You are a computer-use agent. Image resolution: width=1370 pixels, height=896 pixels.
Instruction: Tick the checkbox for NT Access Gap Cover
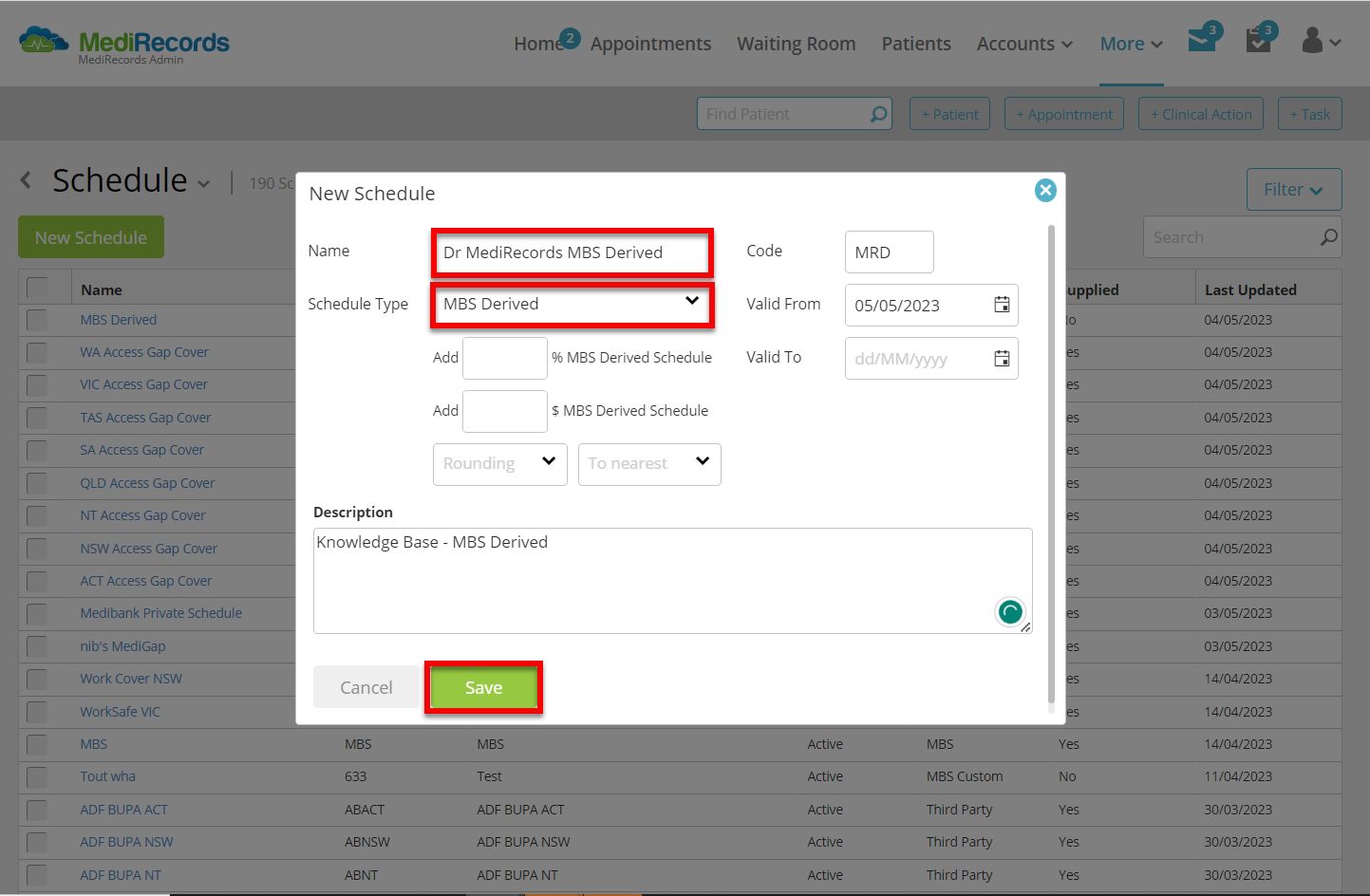coord(37,515)
